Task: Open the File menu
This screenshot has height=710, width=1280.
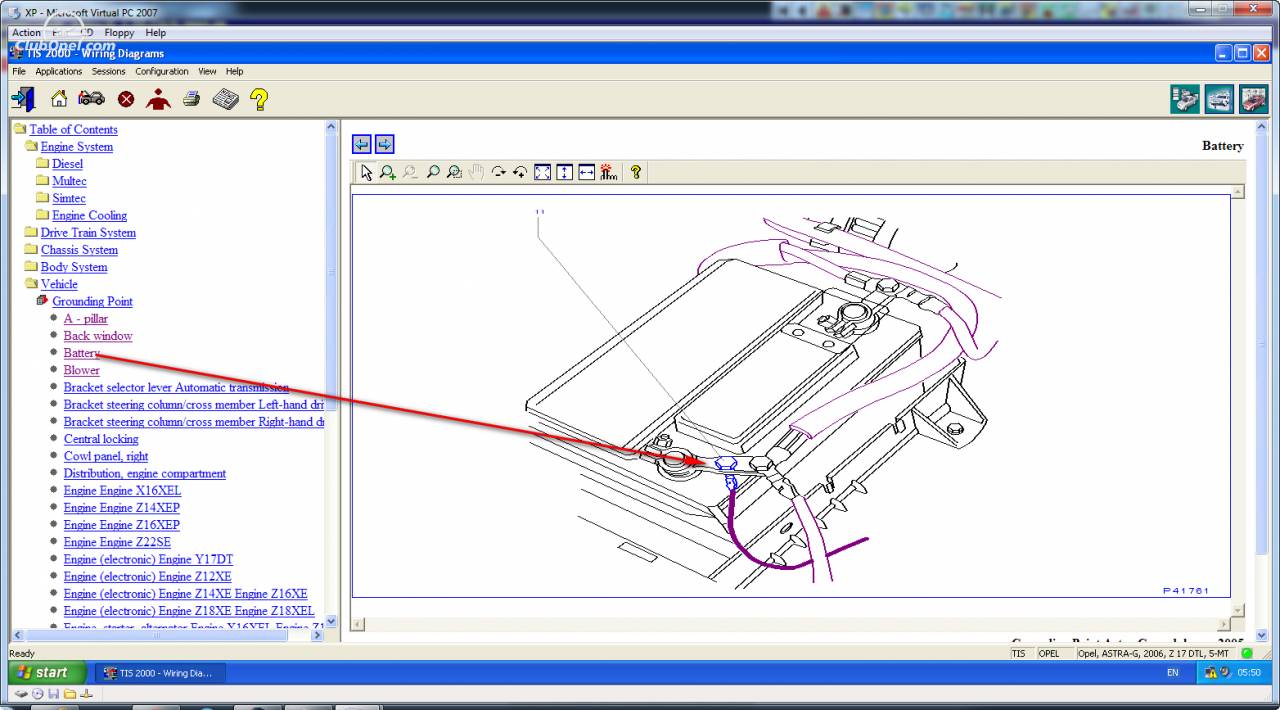Action: [19, 71]
